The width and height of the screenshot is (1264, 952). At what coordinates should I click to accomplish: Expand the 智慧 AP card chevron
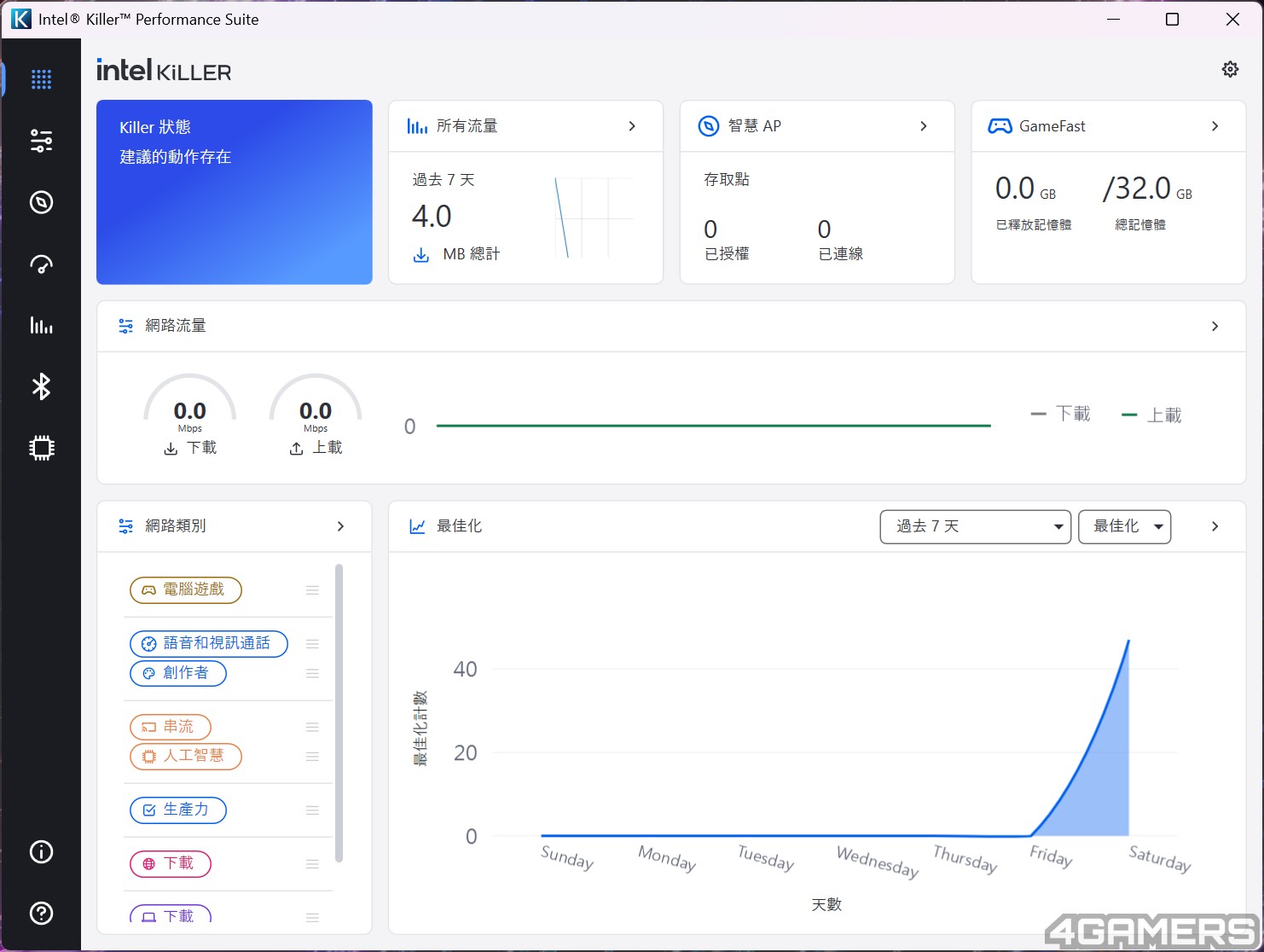[924, 126]
